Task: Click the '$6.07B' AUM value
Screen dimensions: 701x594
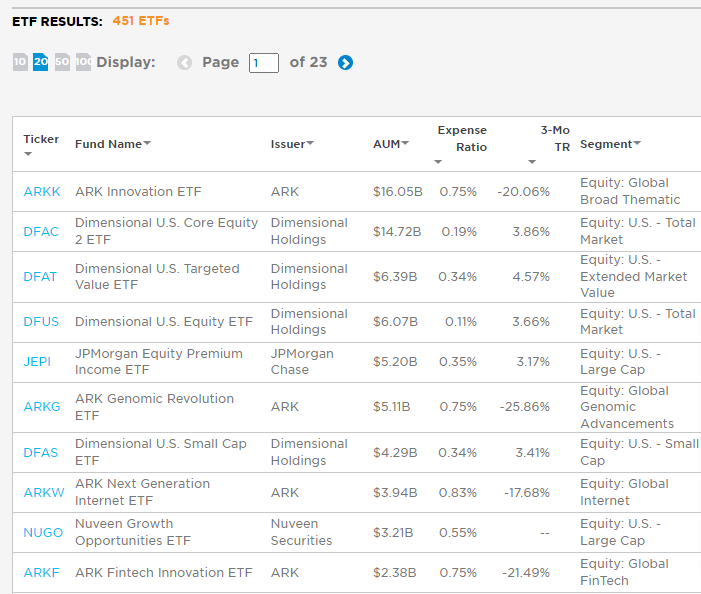Action: pyautogui.click(x=396, y=322)
